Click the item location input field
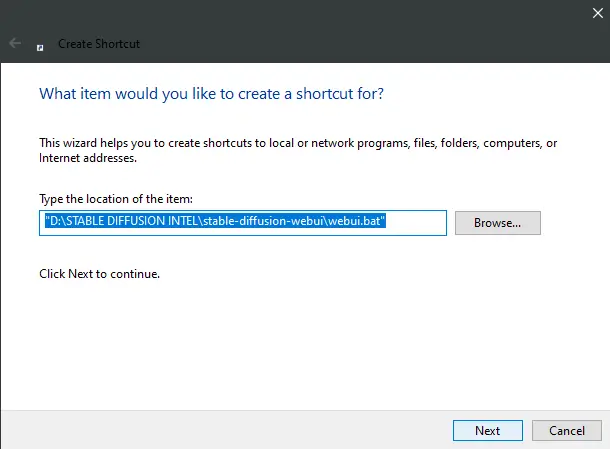 pyautogui.click(x=243, y=223)
